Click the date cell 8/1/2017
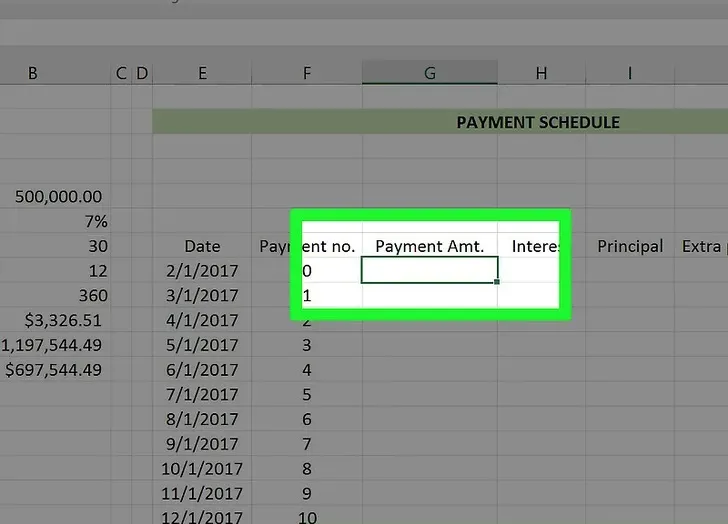The height and width of the screenshot is (524, 728). [202, 419]
